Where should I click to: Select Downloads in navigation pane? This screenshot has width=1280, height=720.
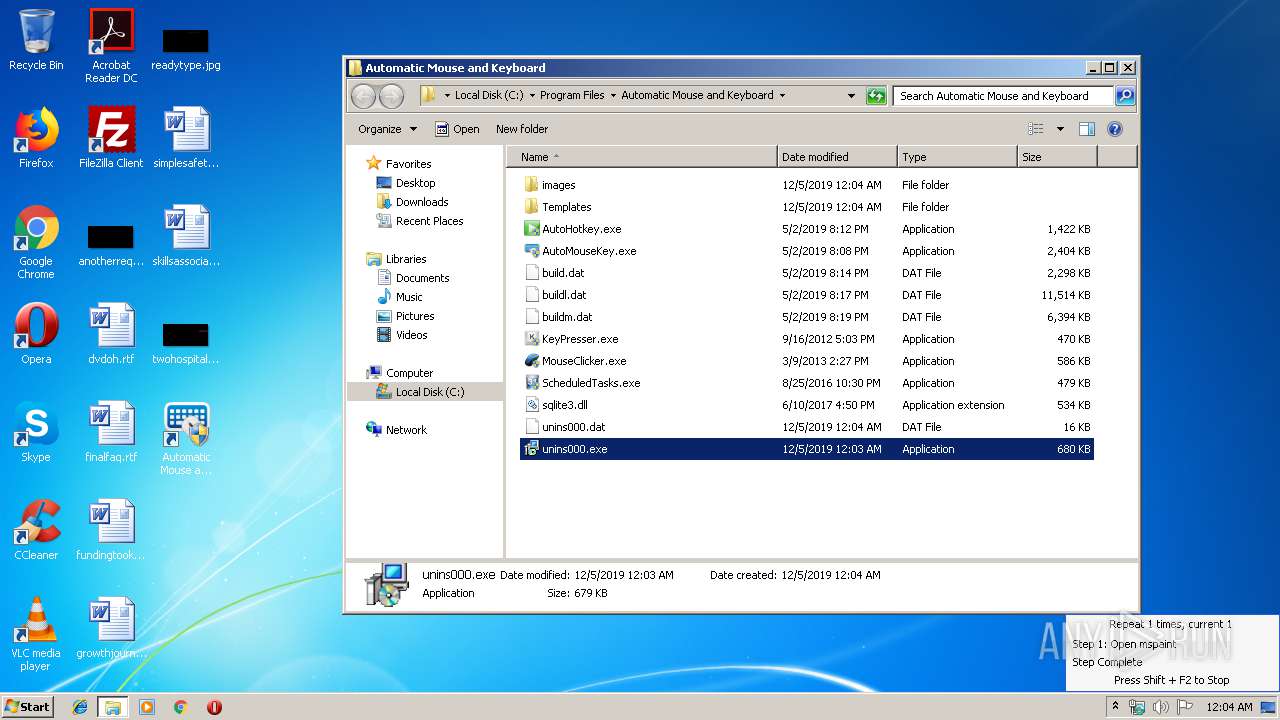coord(422,202)
